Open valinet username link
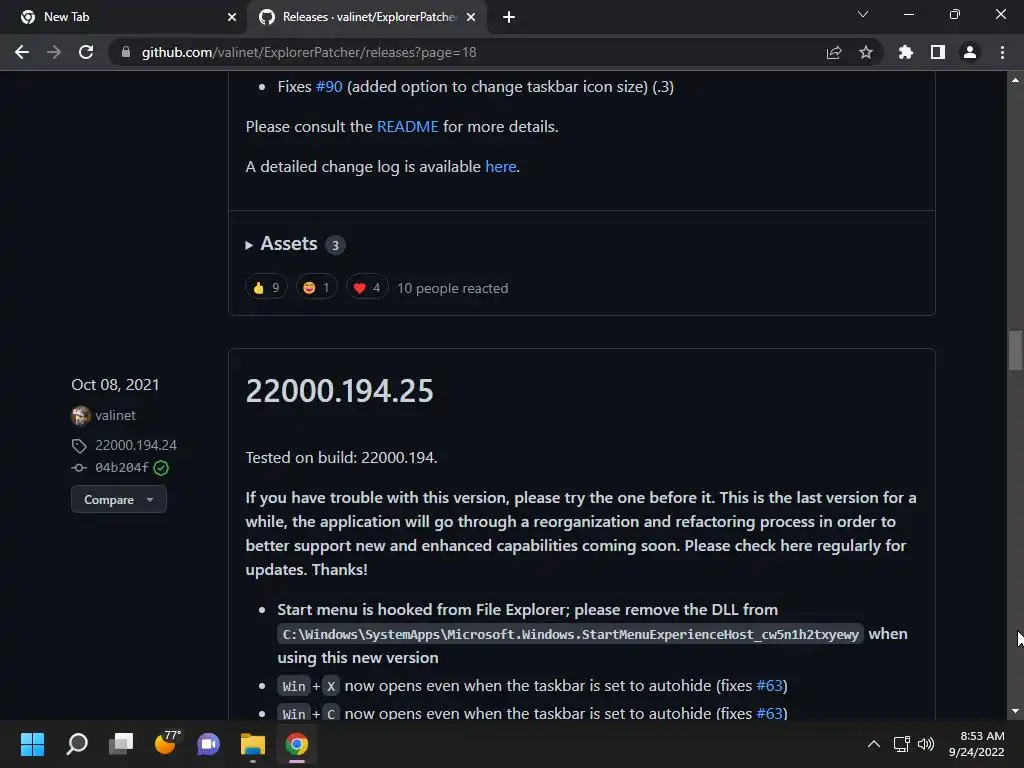 pyautogui.click(x=116, y=415)
